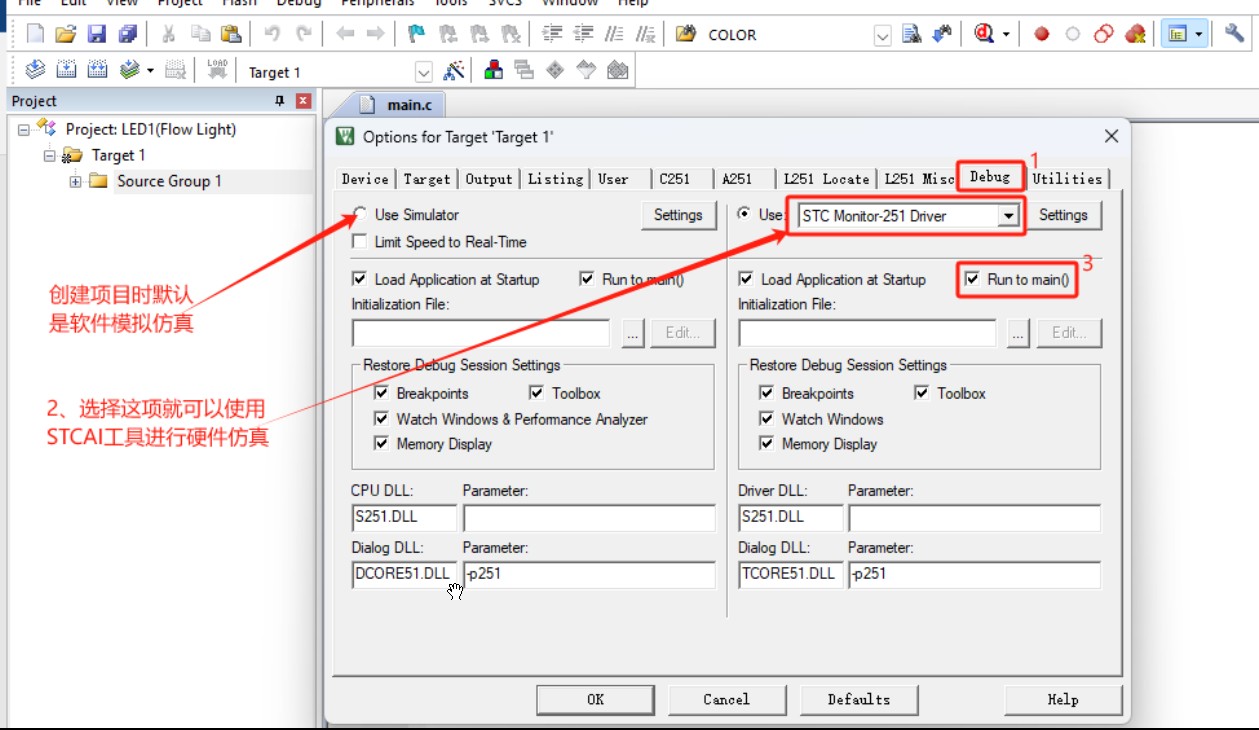Image resolution: width=1259 pixels, height=730 pixels.
Task: Toggle simulator side Run to main()
Action: 587,280
